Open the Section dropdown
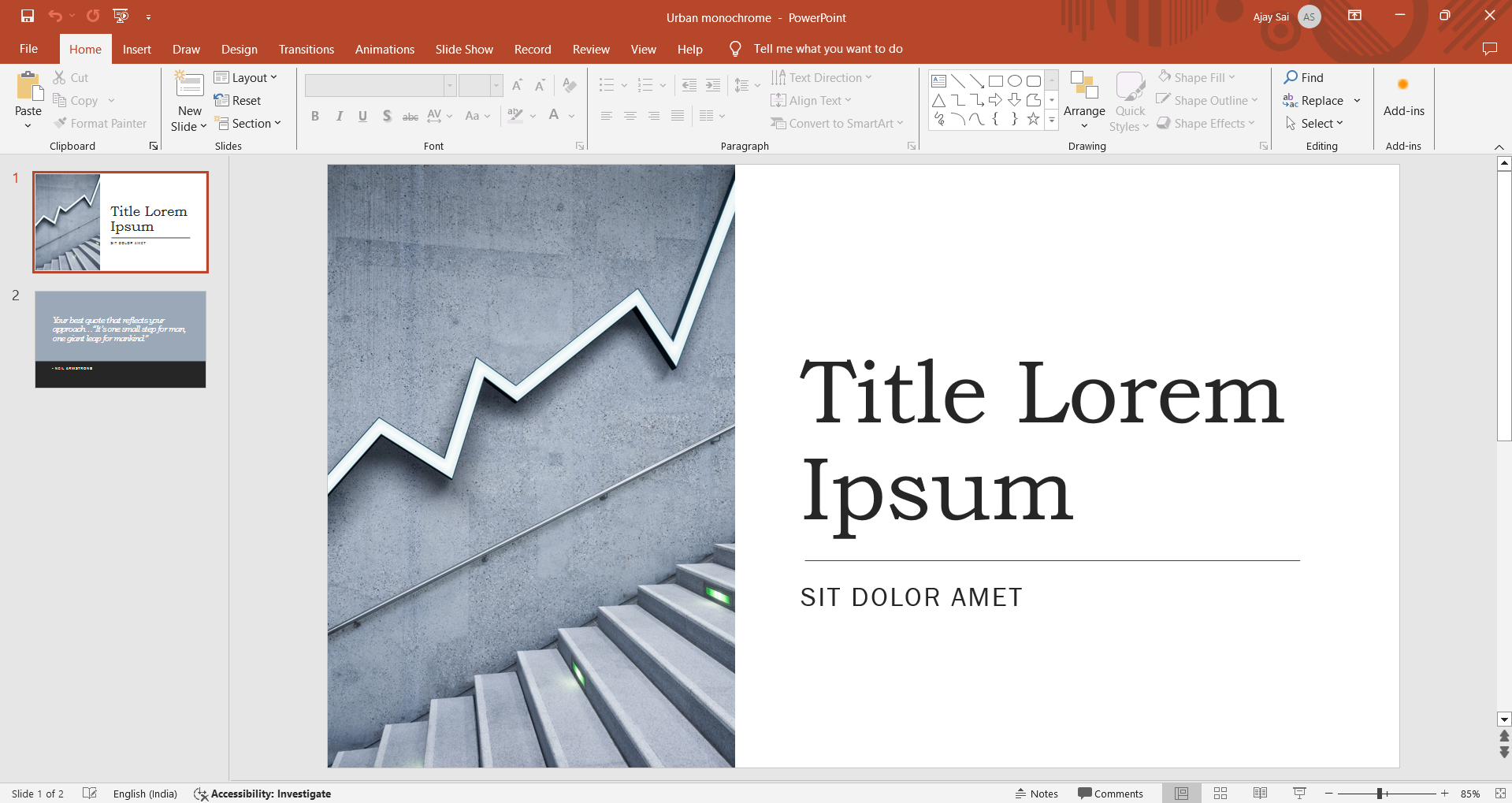The image size is (1512, 803). coord(247,123)
